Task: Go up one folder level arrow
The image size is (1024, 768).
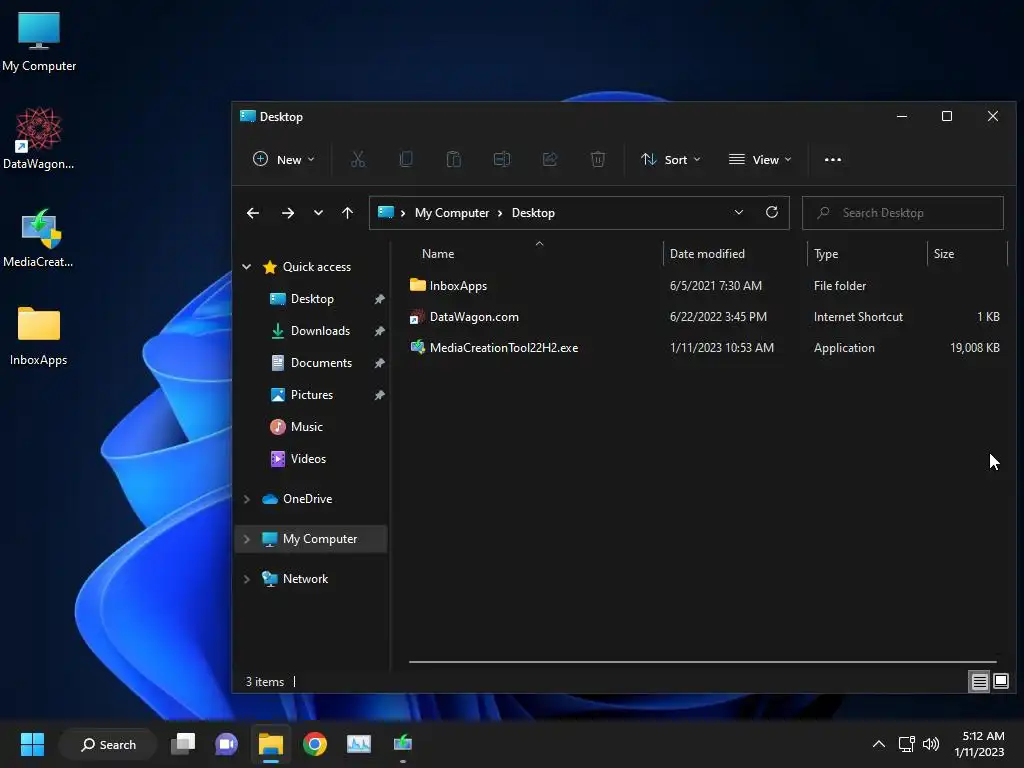Action: tap(347, 213)
